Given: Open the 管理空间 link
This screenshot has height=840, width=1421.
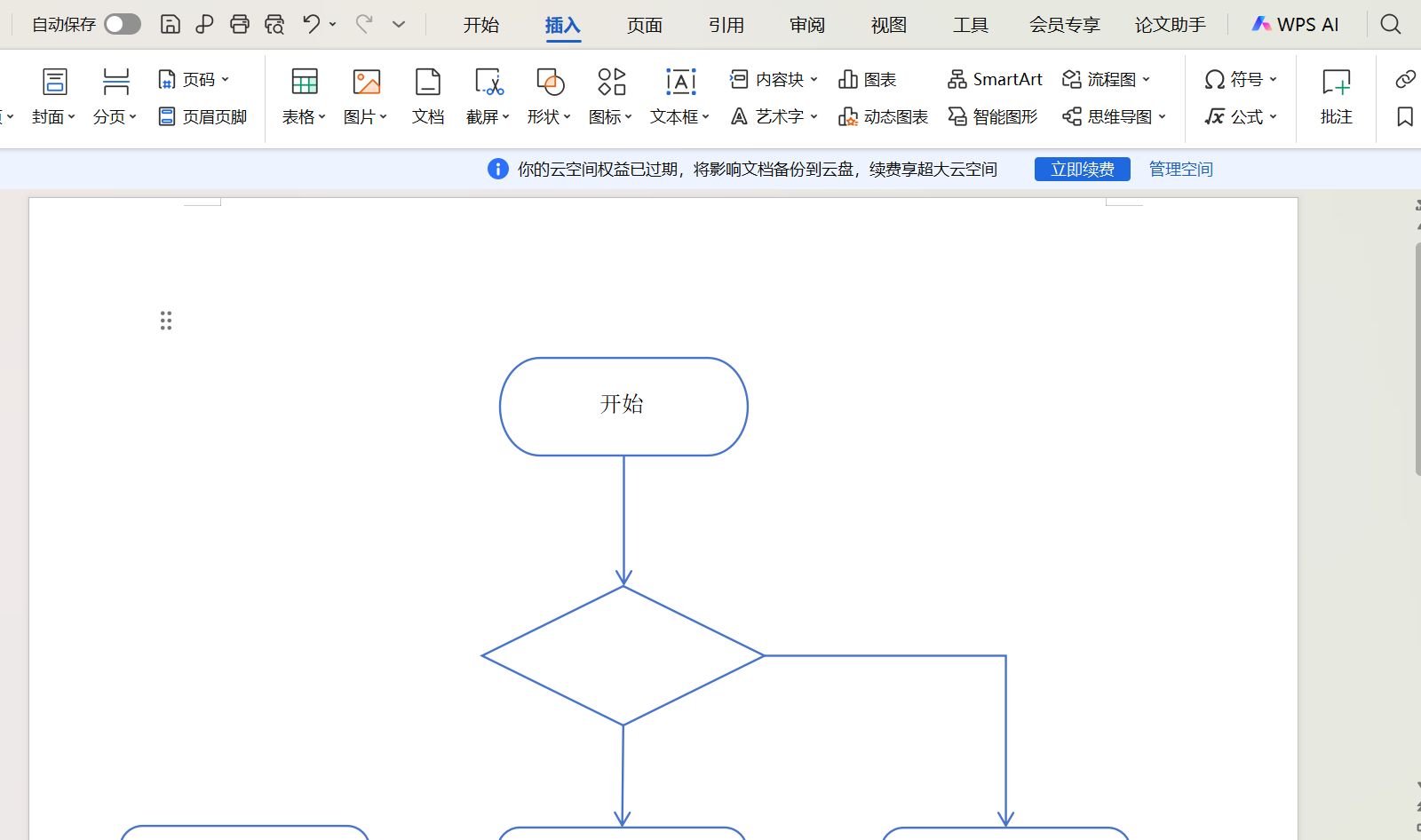Looking at the screenshot, I should 1181,169.
